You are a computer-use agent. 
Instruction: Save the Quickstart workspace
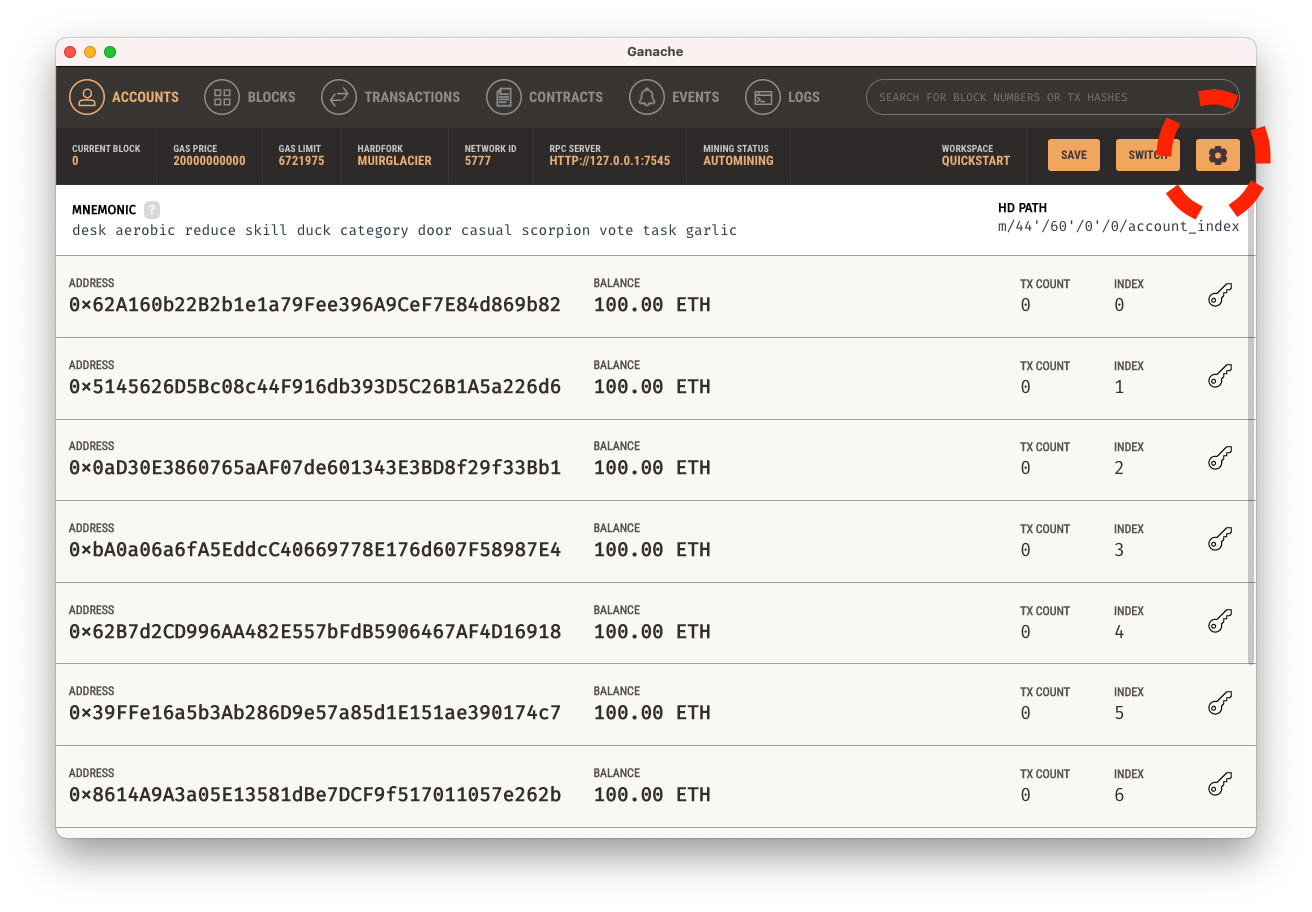click(x=1074, y=155)
